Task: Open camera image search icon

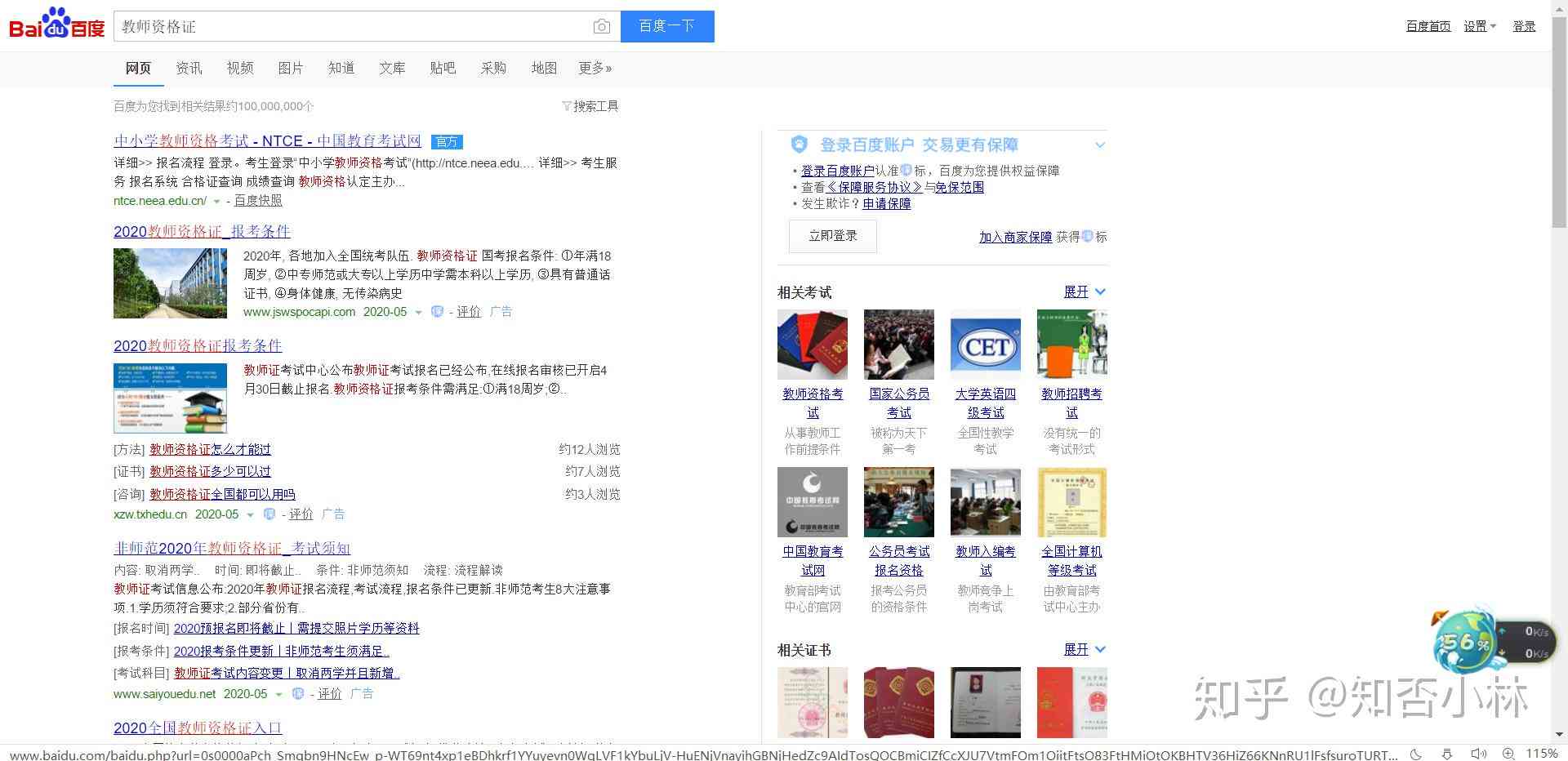Action: (x=602, y=27)
